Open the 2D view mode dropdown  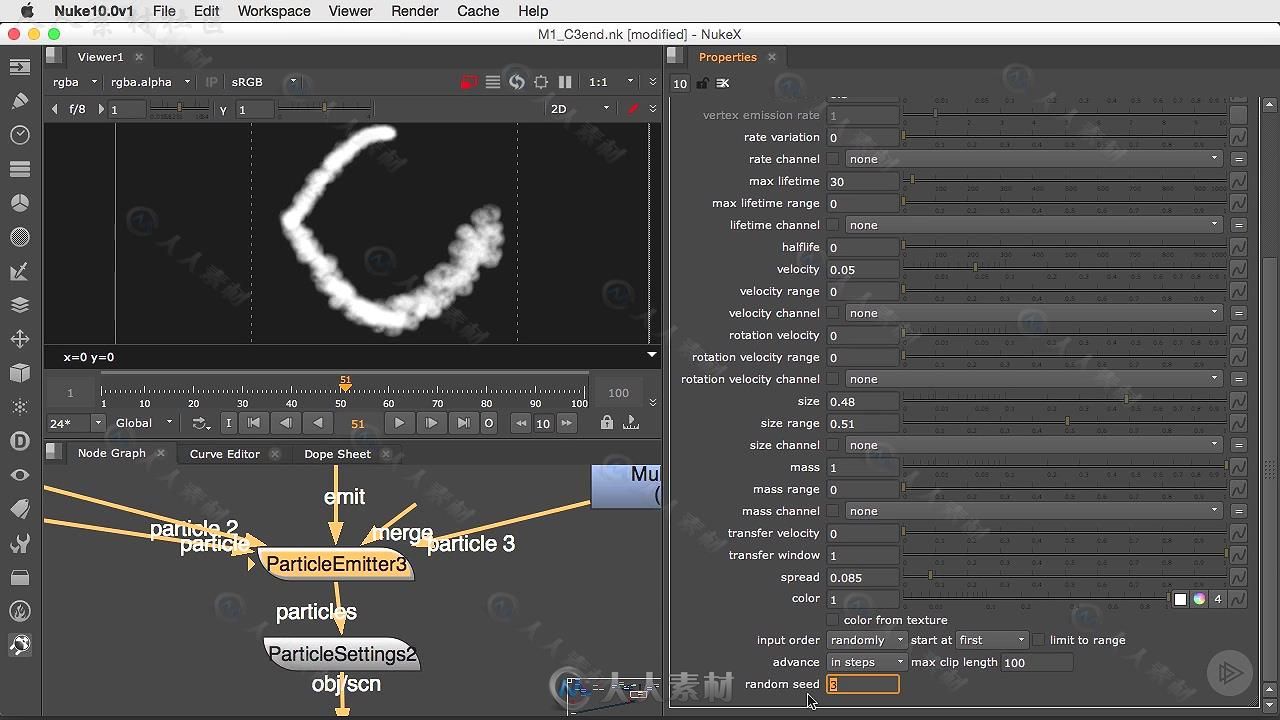pos(579,109)
